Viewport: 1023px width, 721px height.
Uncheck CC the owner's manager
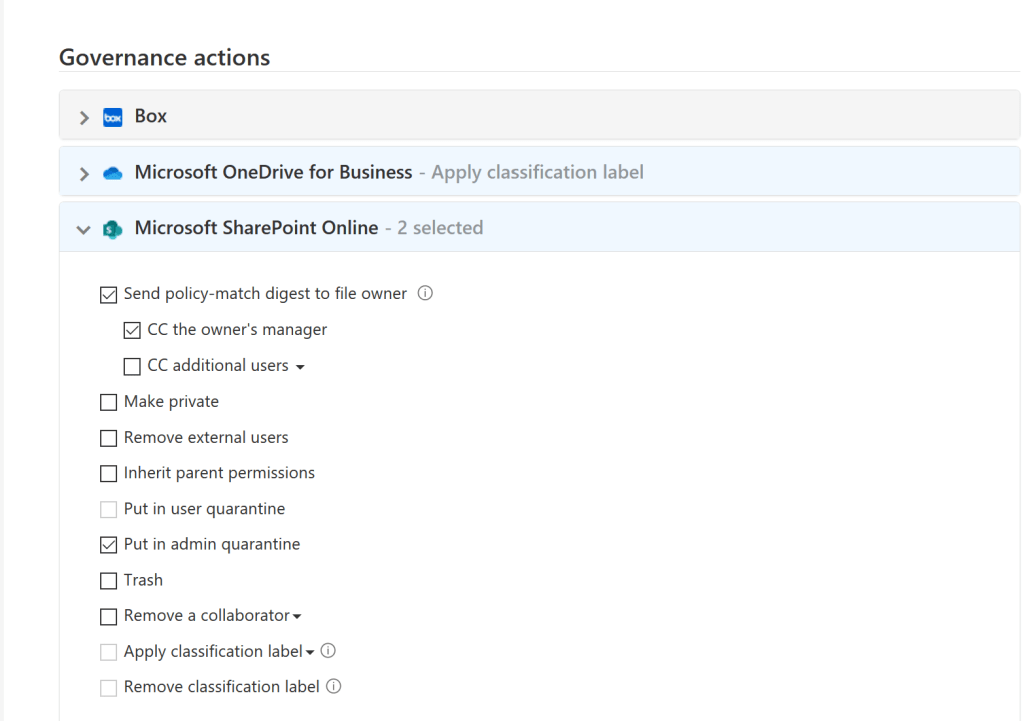132,330
